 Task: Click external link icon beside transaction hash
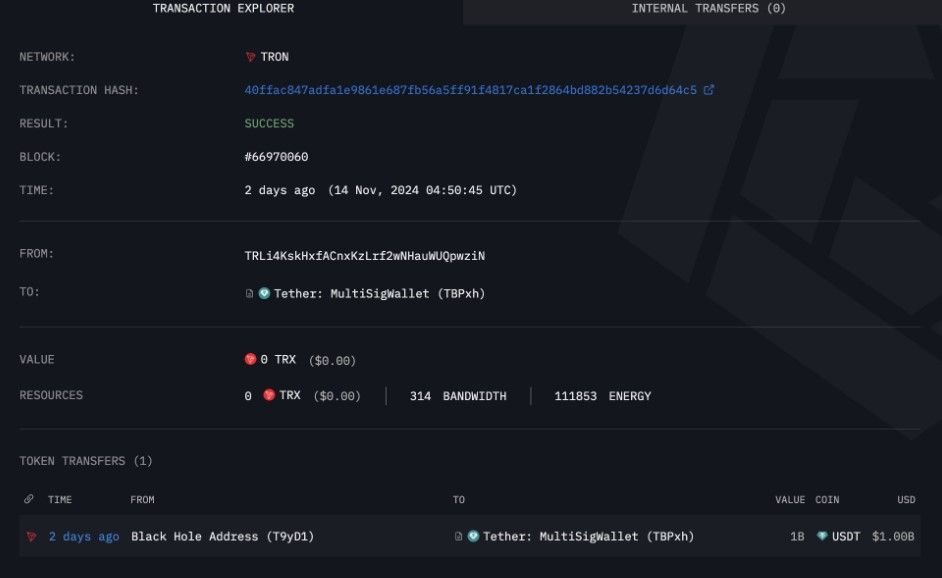point(709,90)
